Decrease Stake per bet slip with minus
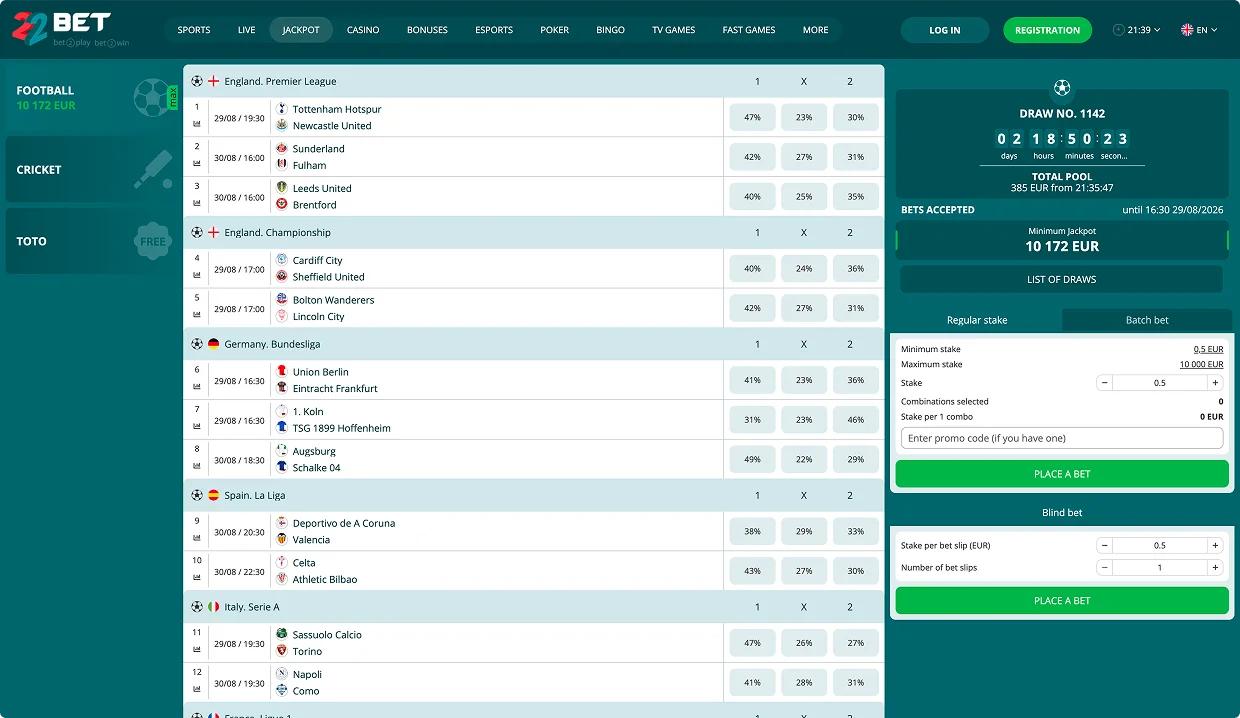Viewport: 1240px width, 718px height. pyautogui.click(x=1104, y=546)
